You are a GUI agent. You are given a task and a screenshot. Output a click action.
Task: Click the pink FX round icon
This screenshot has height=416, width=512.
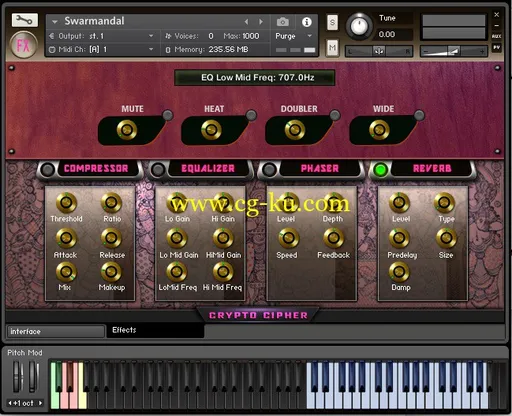tap(23, 45)
